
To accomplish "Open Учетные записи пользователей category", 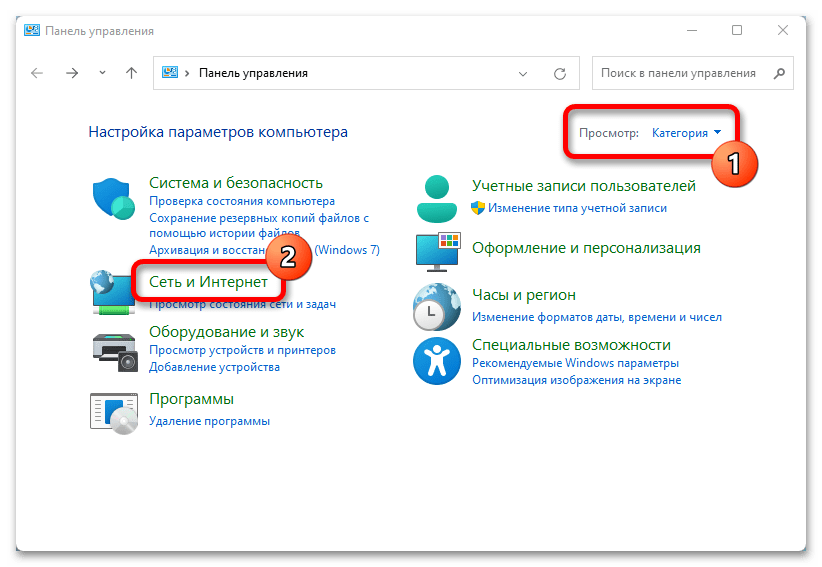I will pos(583,186).
